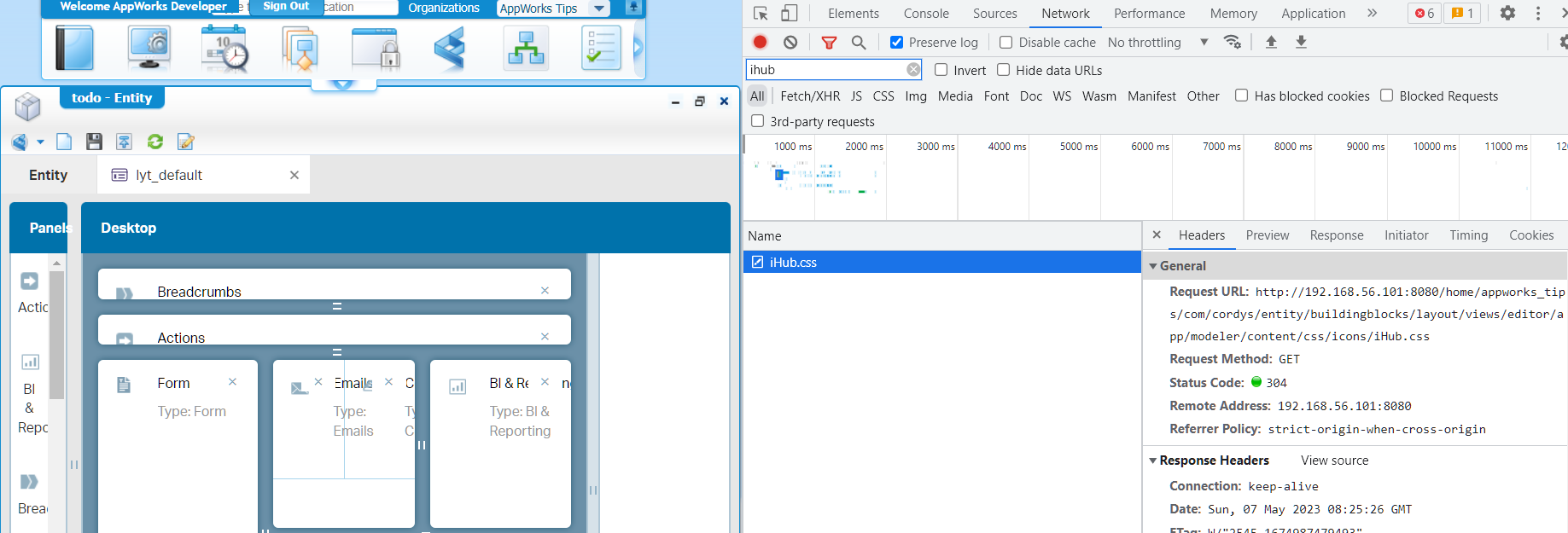Click View source in Response Headers
The width and height of the screenshot is (1568, 533).
[x=1334, y=461]
